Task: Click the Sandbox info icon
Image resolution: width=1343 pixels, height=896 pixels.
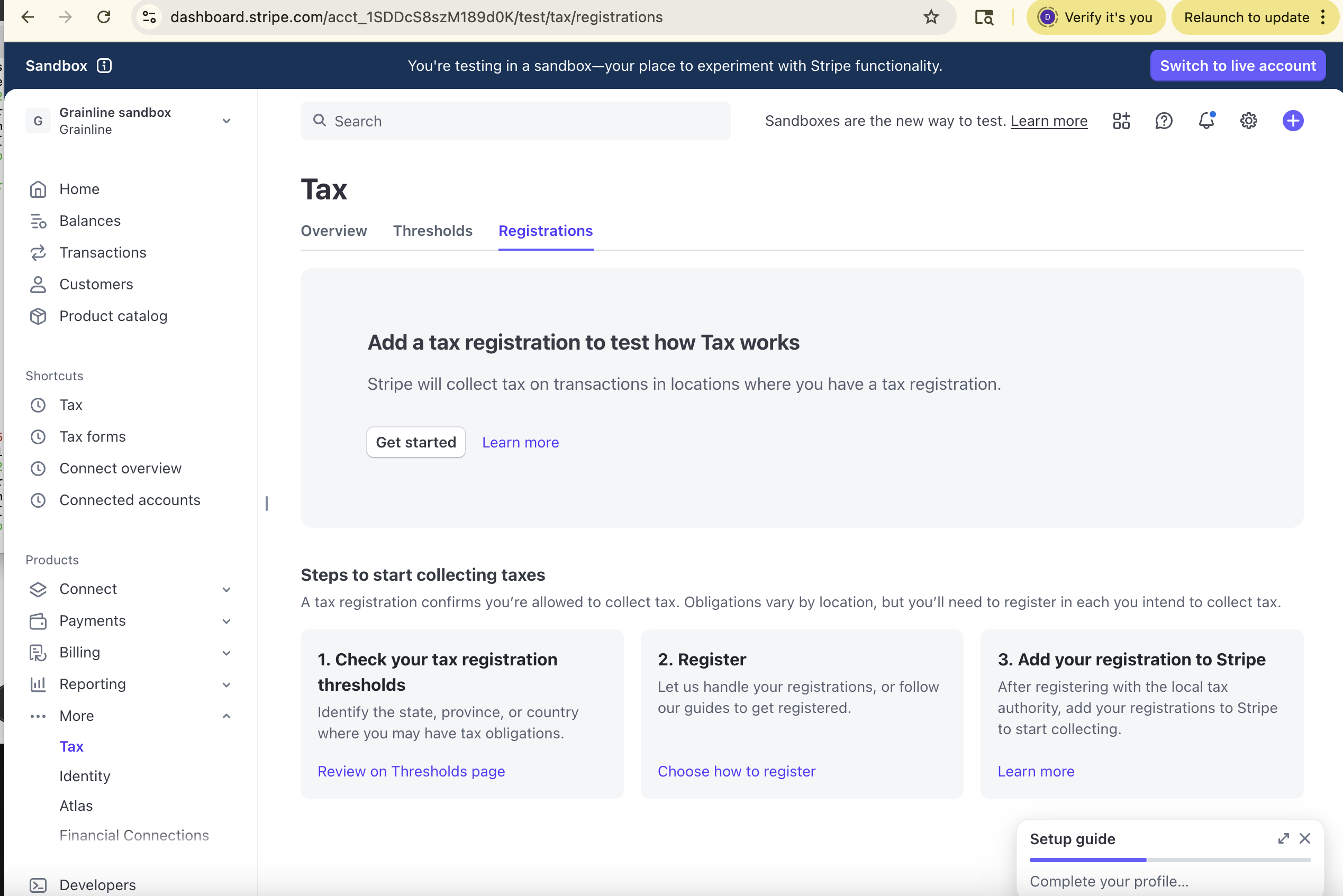Action: coord(104,66)
